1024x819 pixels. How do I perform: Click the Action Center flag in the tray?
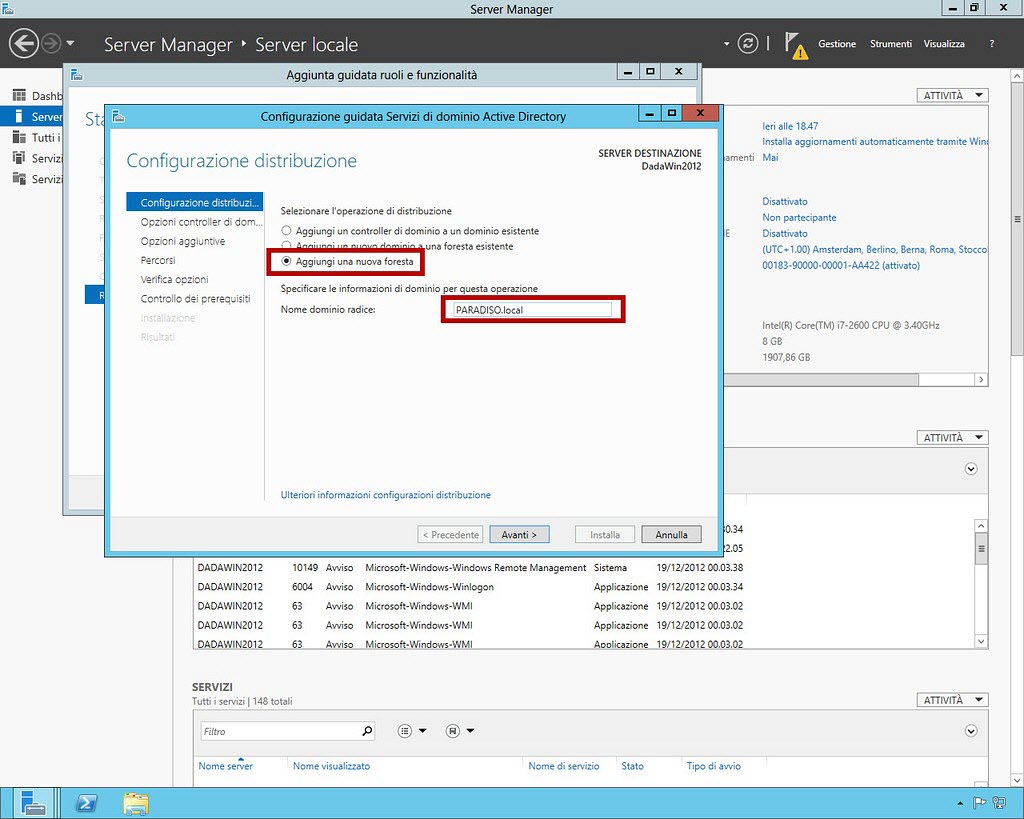[x=979, y=803]
